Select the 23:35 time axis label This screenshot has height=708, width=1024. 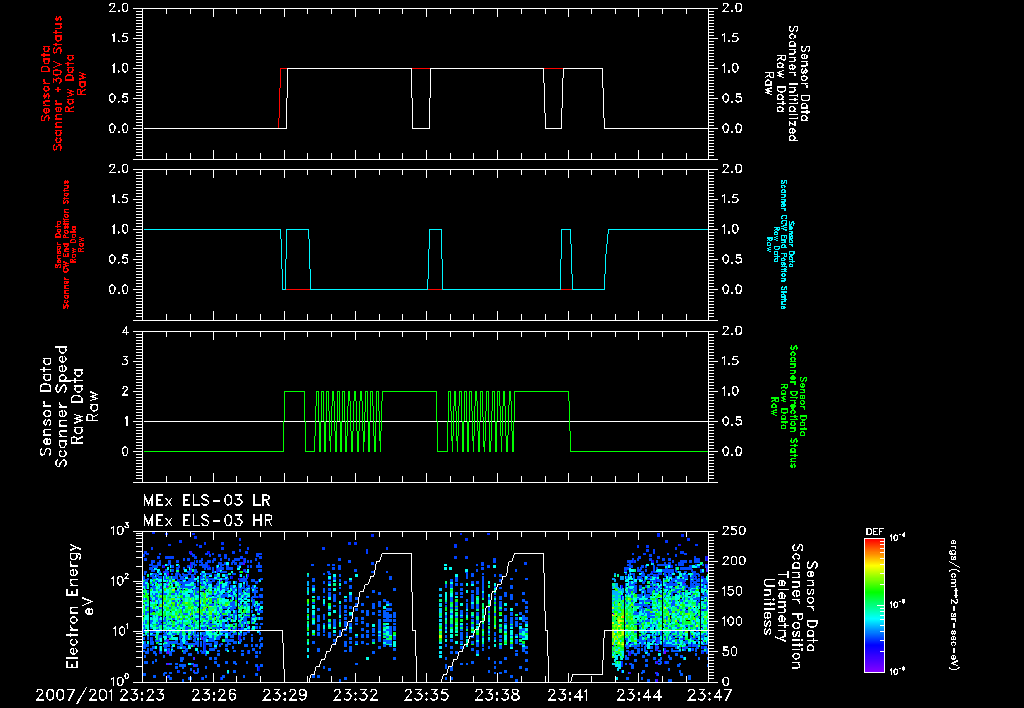[x=426, y=695]
